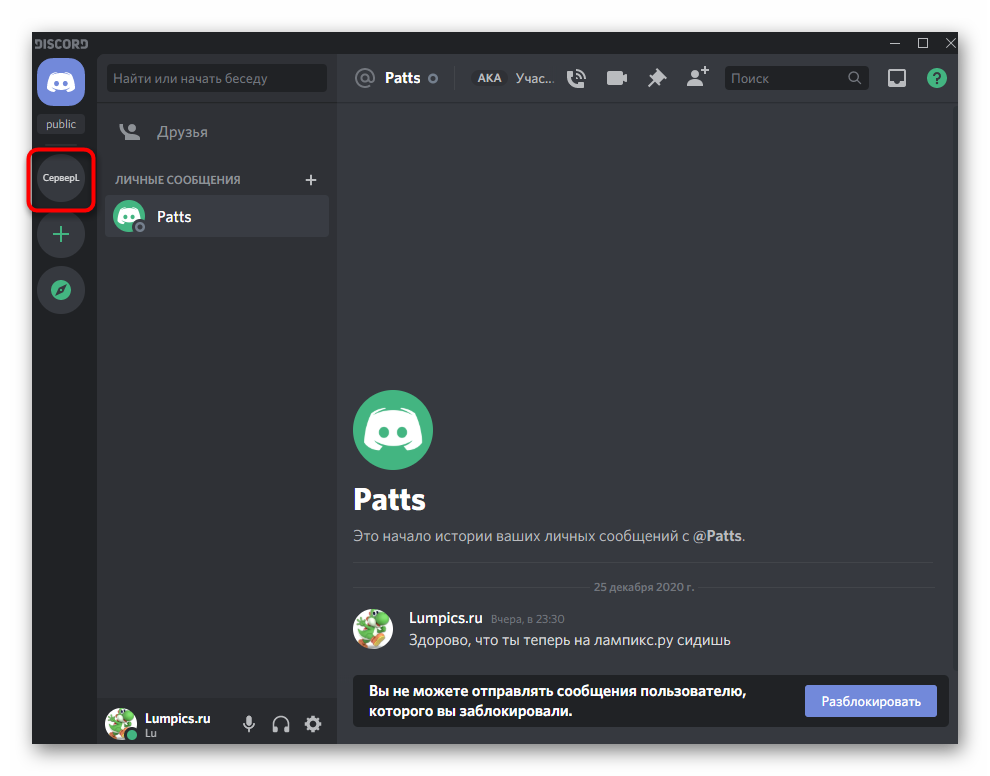The width and height of the screenshot is (990, 776).
Task: Show pinned messages
Action: pyautogui.click(x=657, y=78)
